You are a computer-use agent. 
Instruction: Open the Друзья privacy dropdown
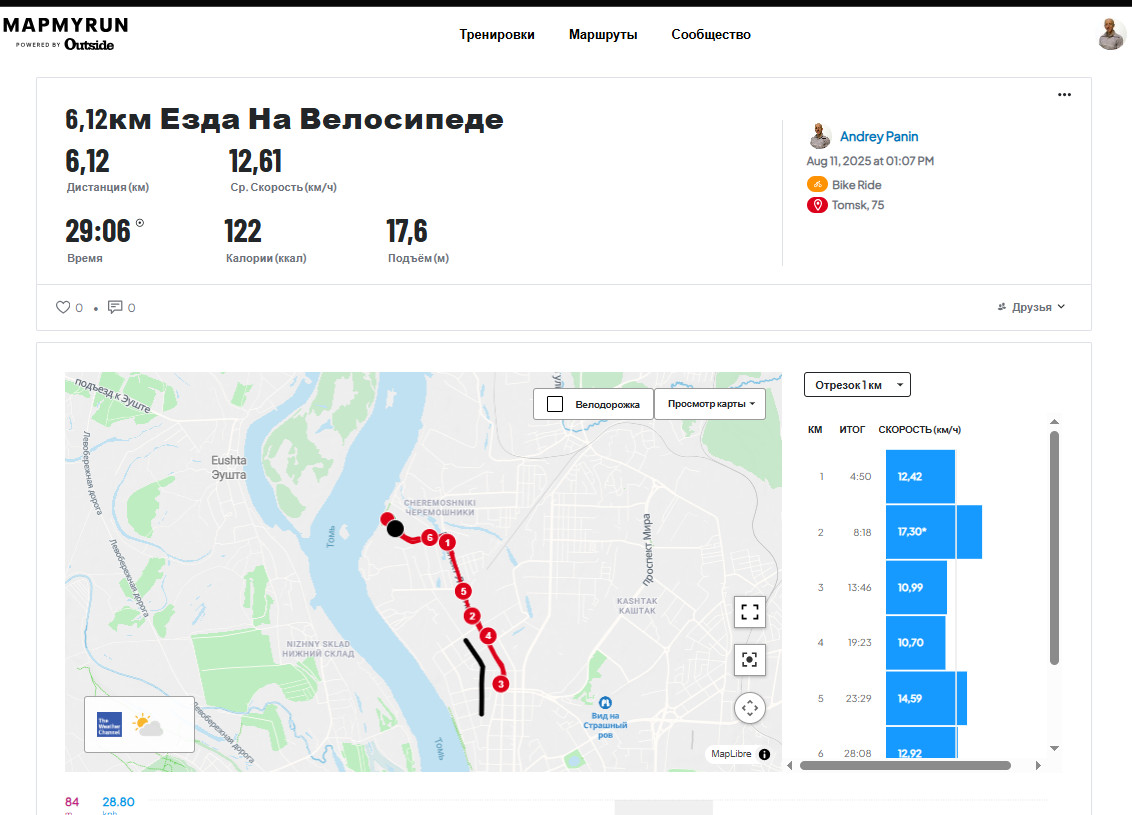(x=1031, y=307)
